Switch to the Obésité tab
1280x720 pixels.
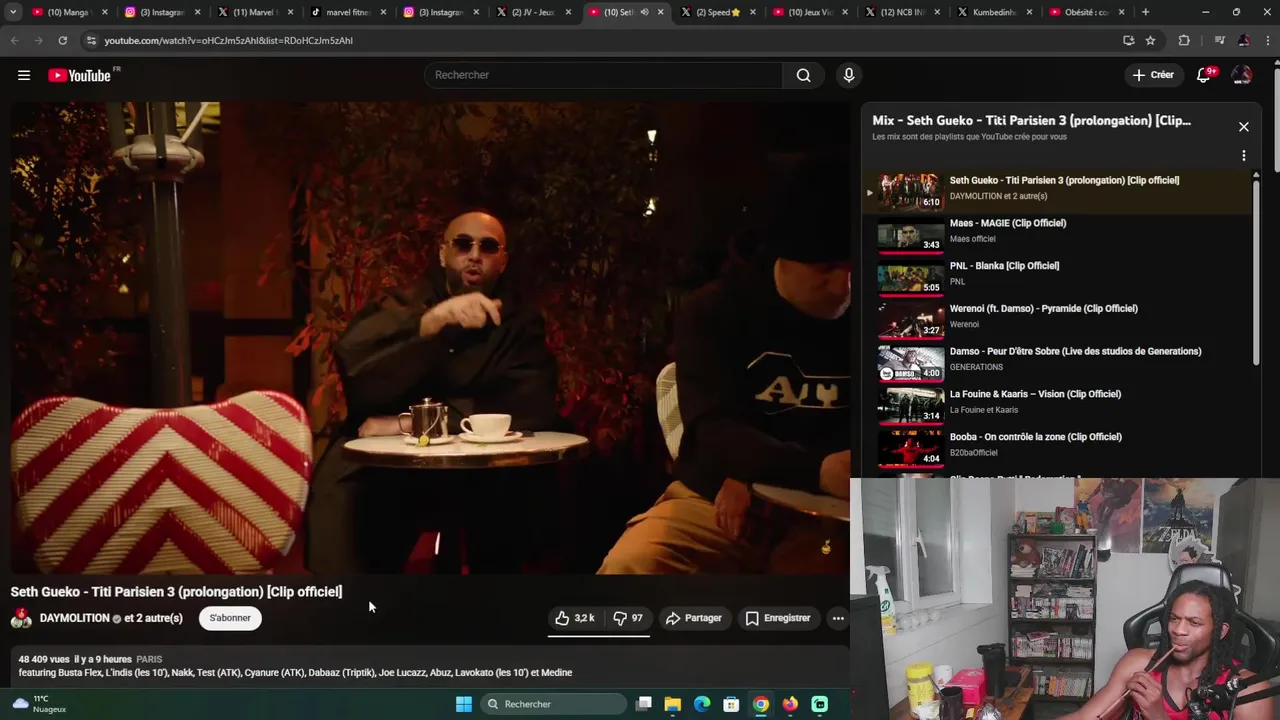1085,12
